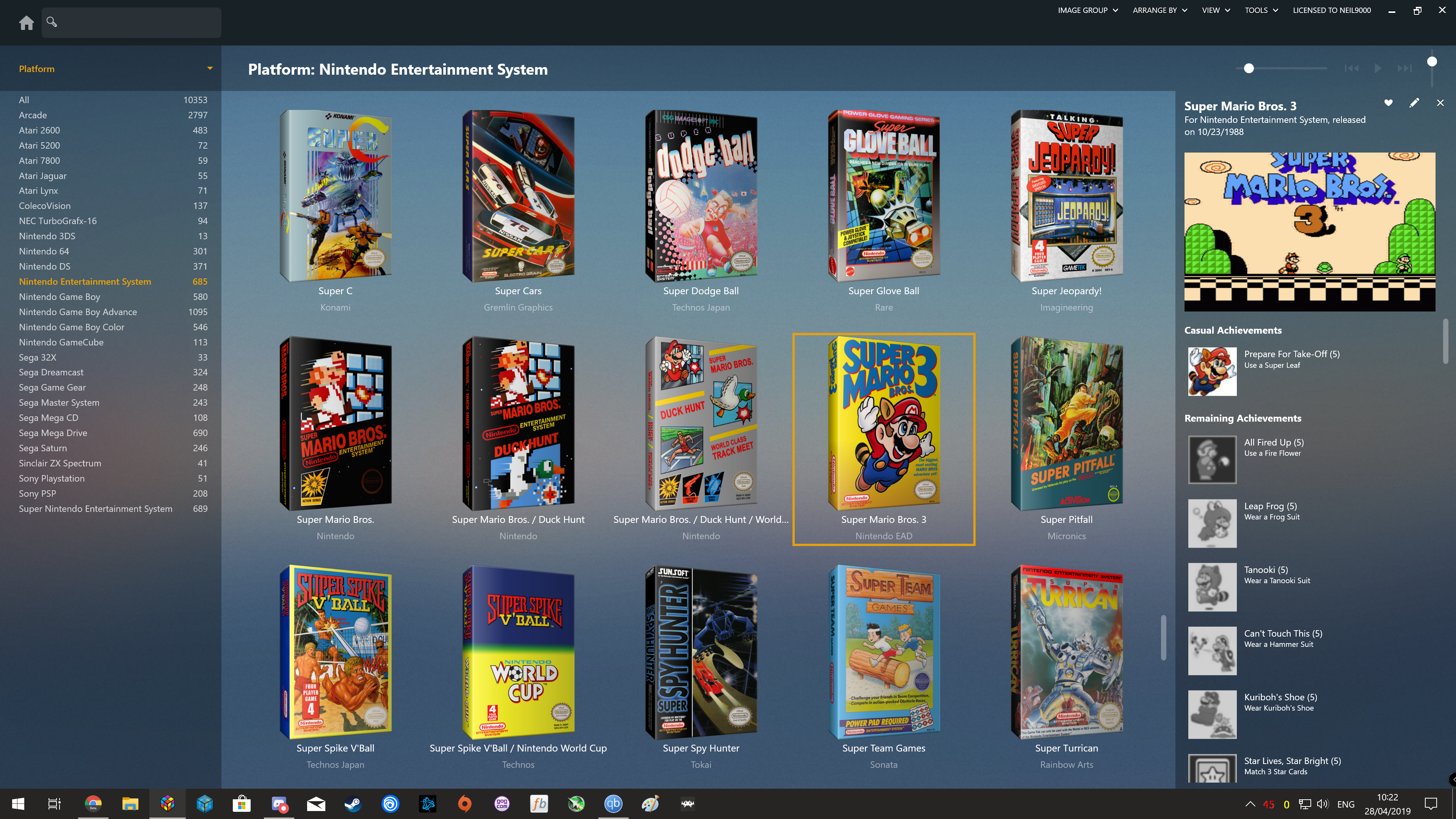
Task: Open Chrome Beta from taskbar
Action: click(93, 803)
